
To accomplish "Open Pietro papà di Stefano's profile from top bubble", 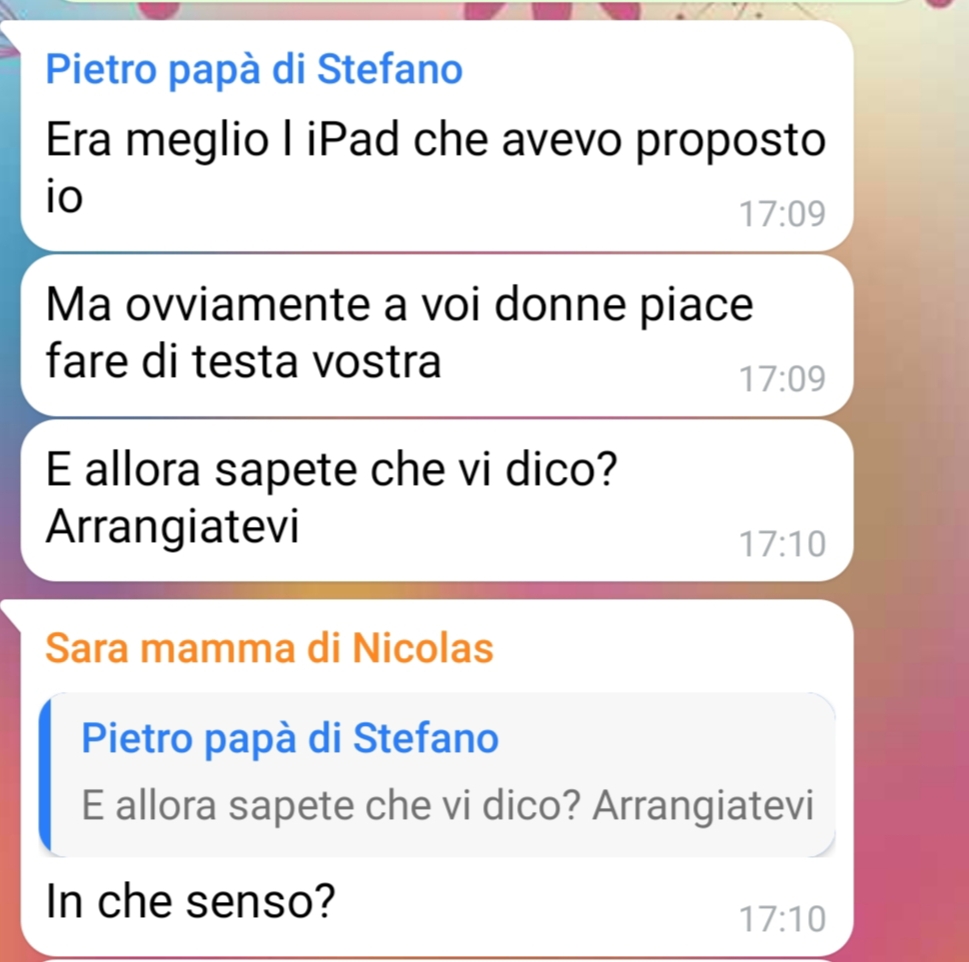I will (254, 69).
